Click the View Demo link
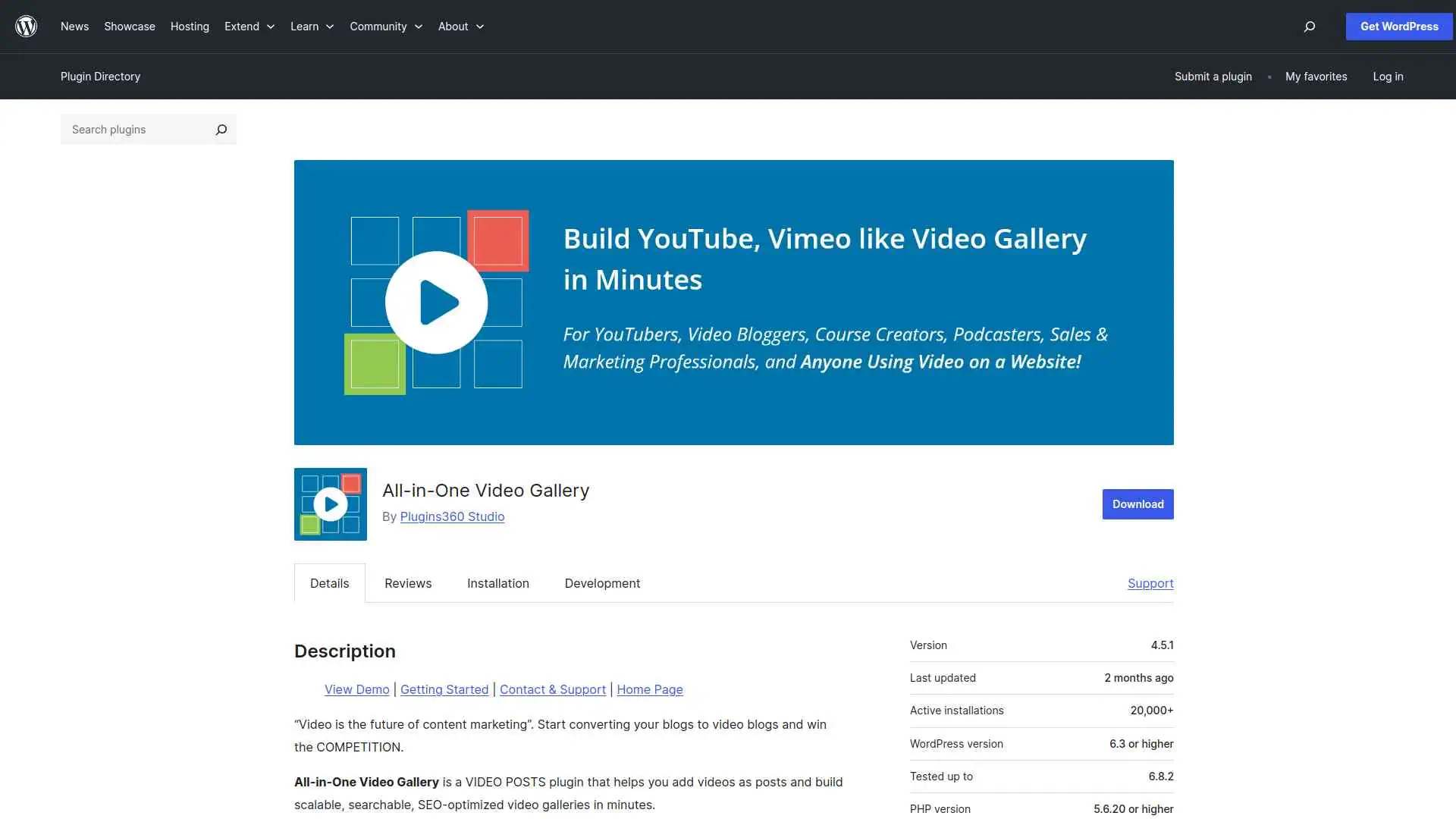1456x819 pixels. (x=356, y=689)
